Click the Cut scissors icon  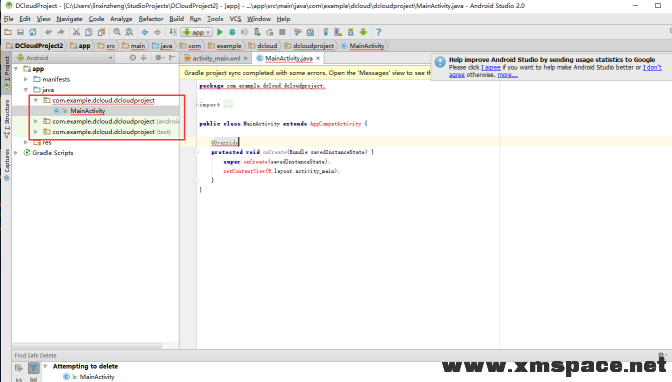76,32
